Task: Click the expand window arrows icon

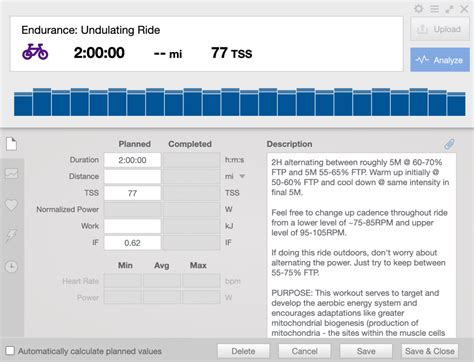Action: [449, 9]
